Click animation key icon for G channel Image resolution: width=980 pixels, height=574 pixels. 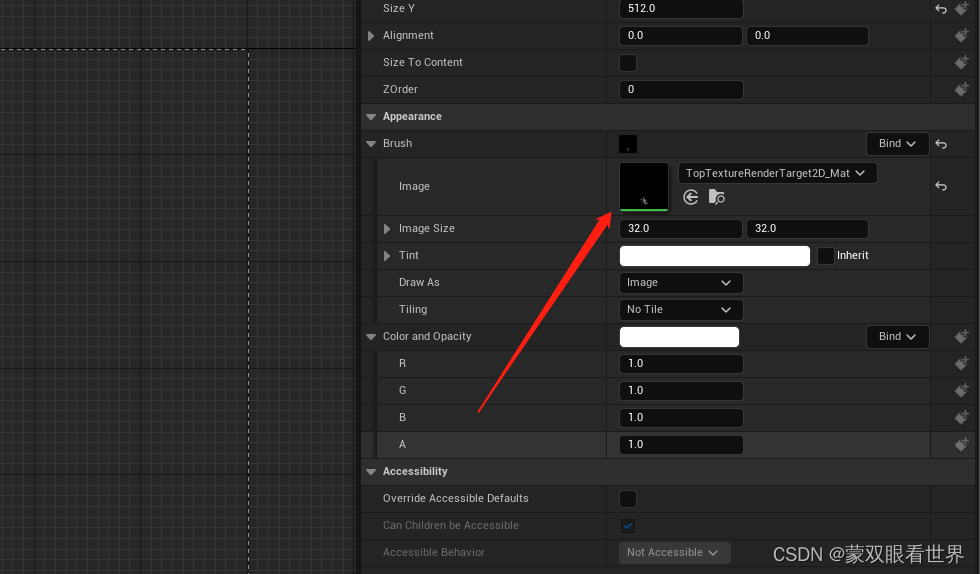tap(961, 390)
